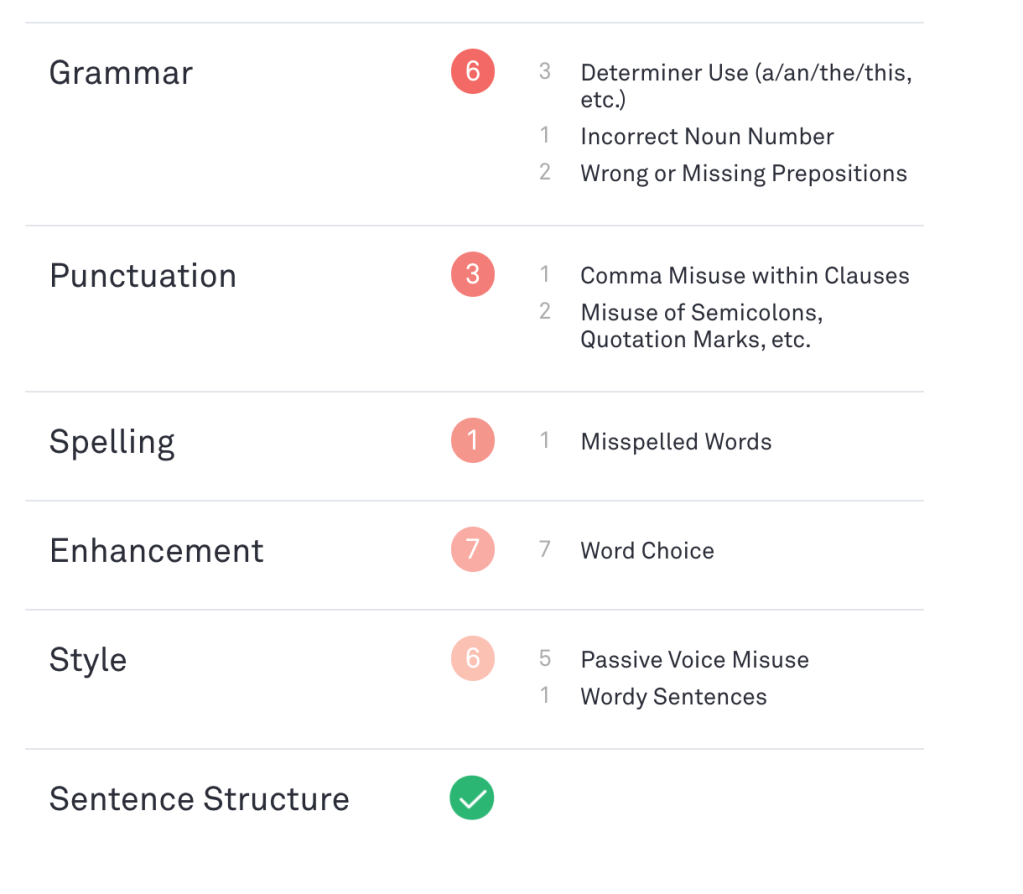1023x894 pixels.
Task: Click the Enhancement badge showing 7 issues
Action: 473,551
